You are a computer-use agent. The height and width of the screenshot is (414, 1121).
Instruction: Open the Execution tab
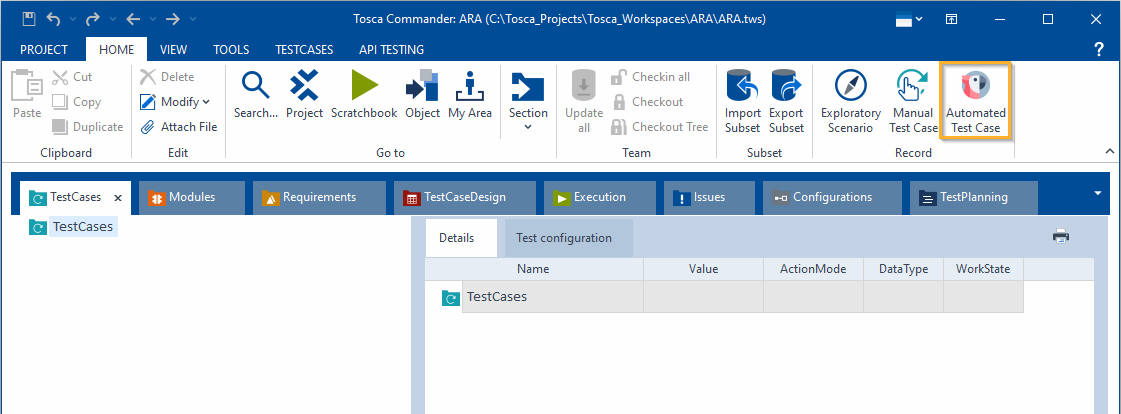[599, 197]
